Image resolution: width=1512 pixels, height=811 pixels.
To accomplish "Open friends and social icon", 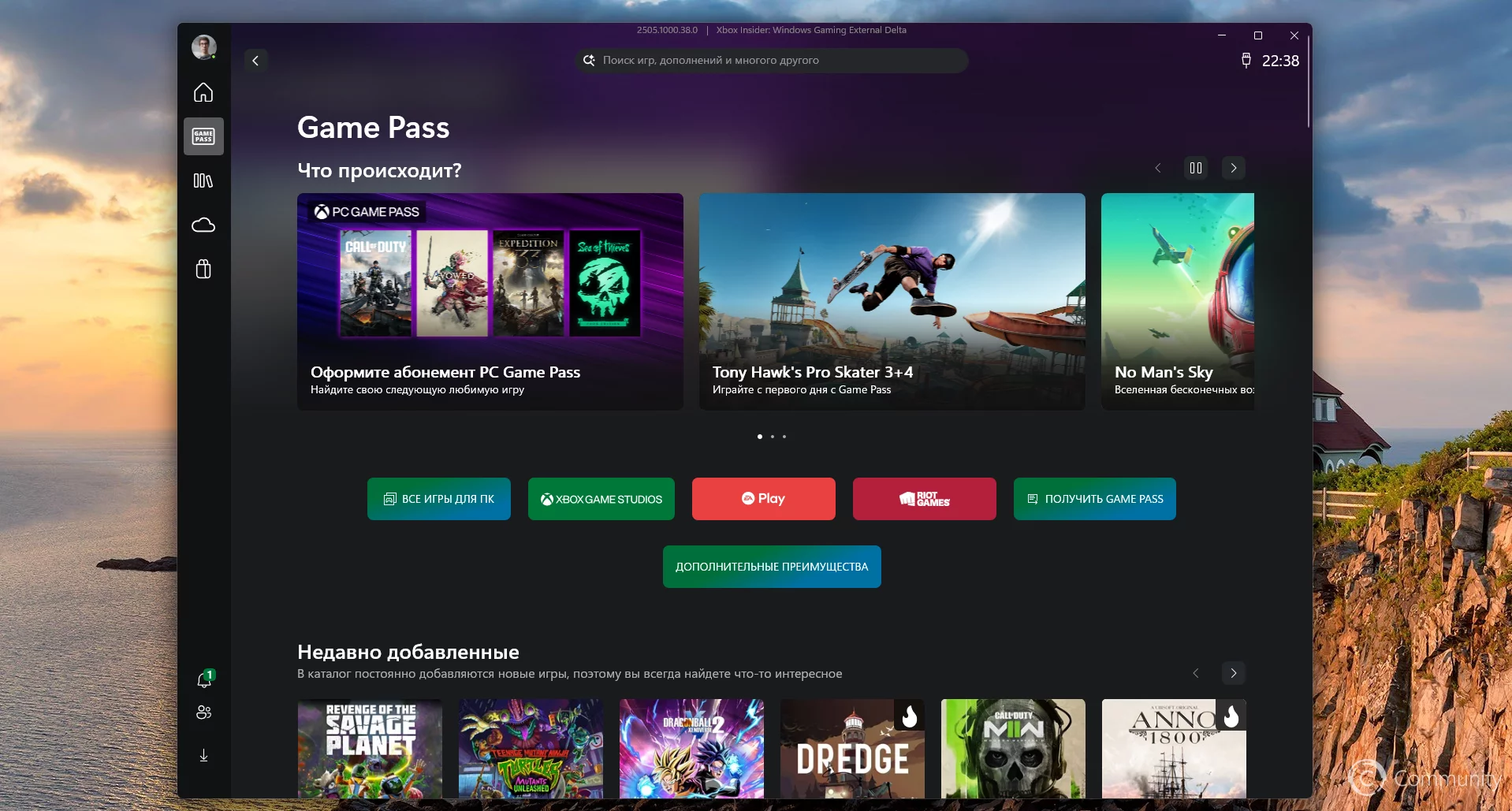I will pyautogui.click(x=203, y=712).
